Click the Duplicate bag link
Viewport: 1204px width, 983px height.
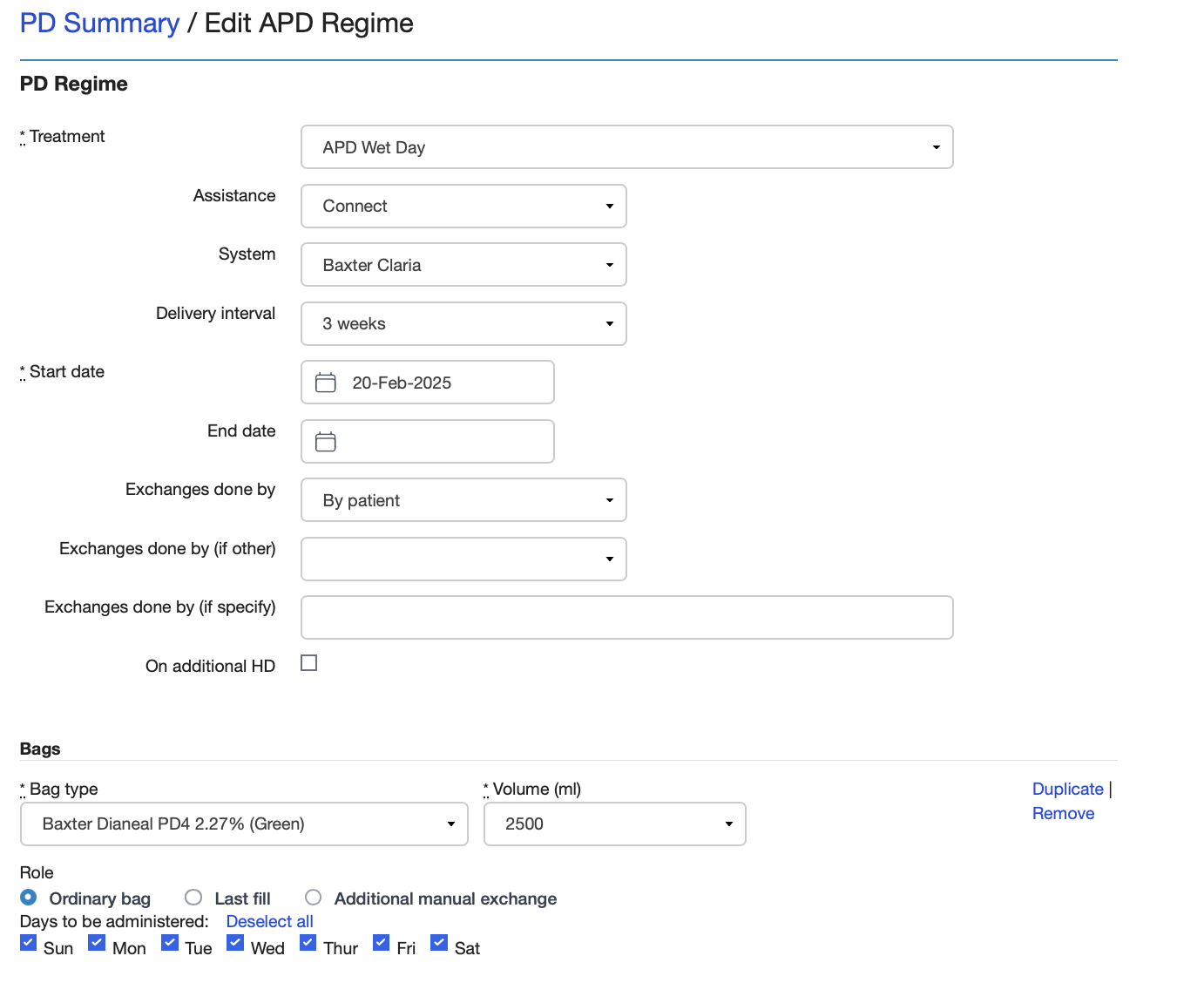coord(1067,789)
